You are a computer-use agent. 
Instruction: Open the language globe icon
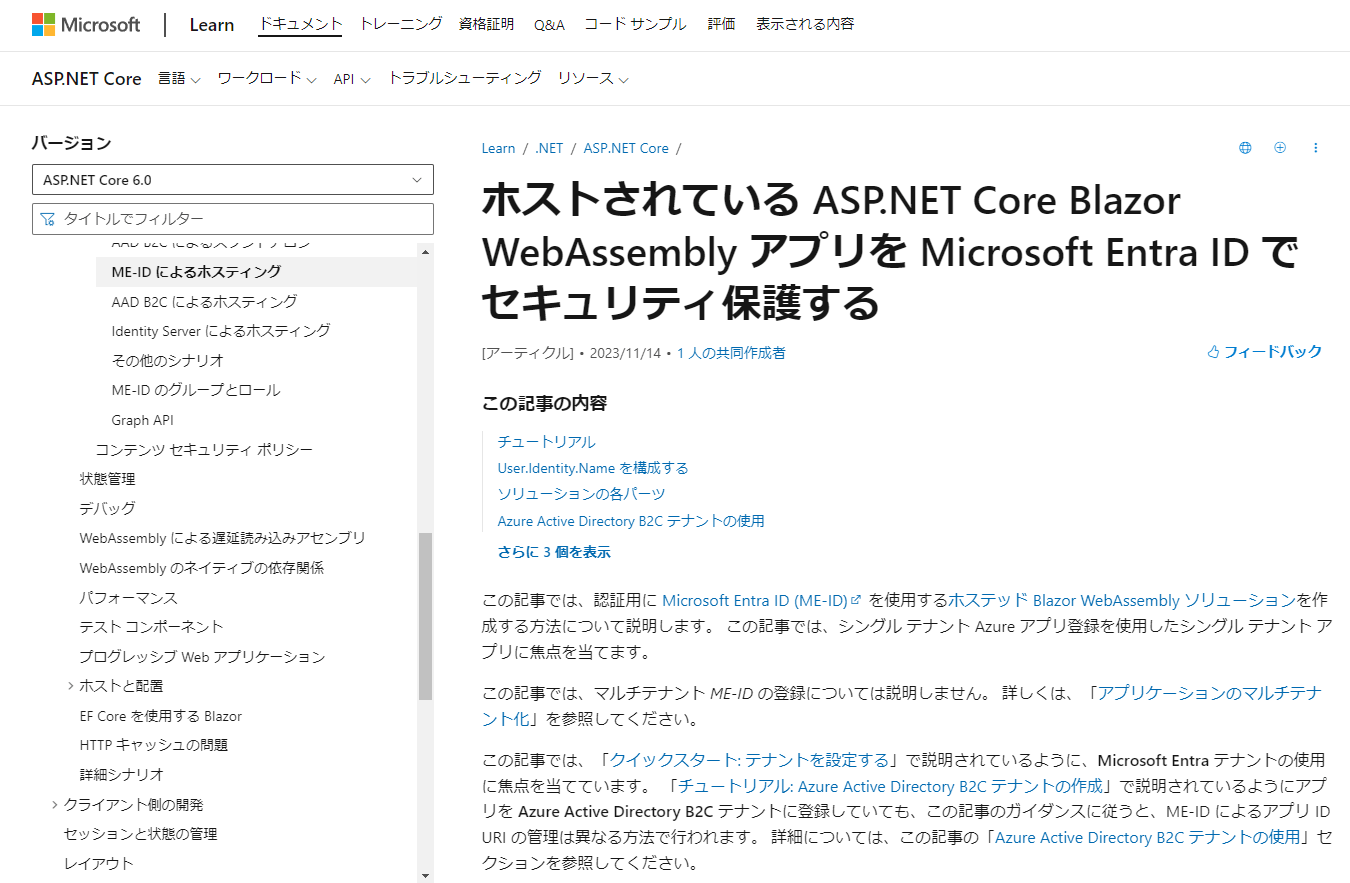(x=1245, y=148)
